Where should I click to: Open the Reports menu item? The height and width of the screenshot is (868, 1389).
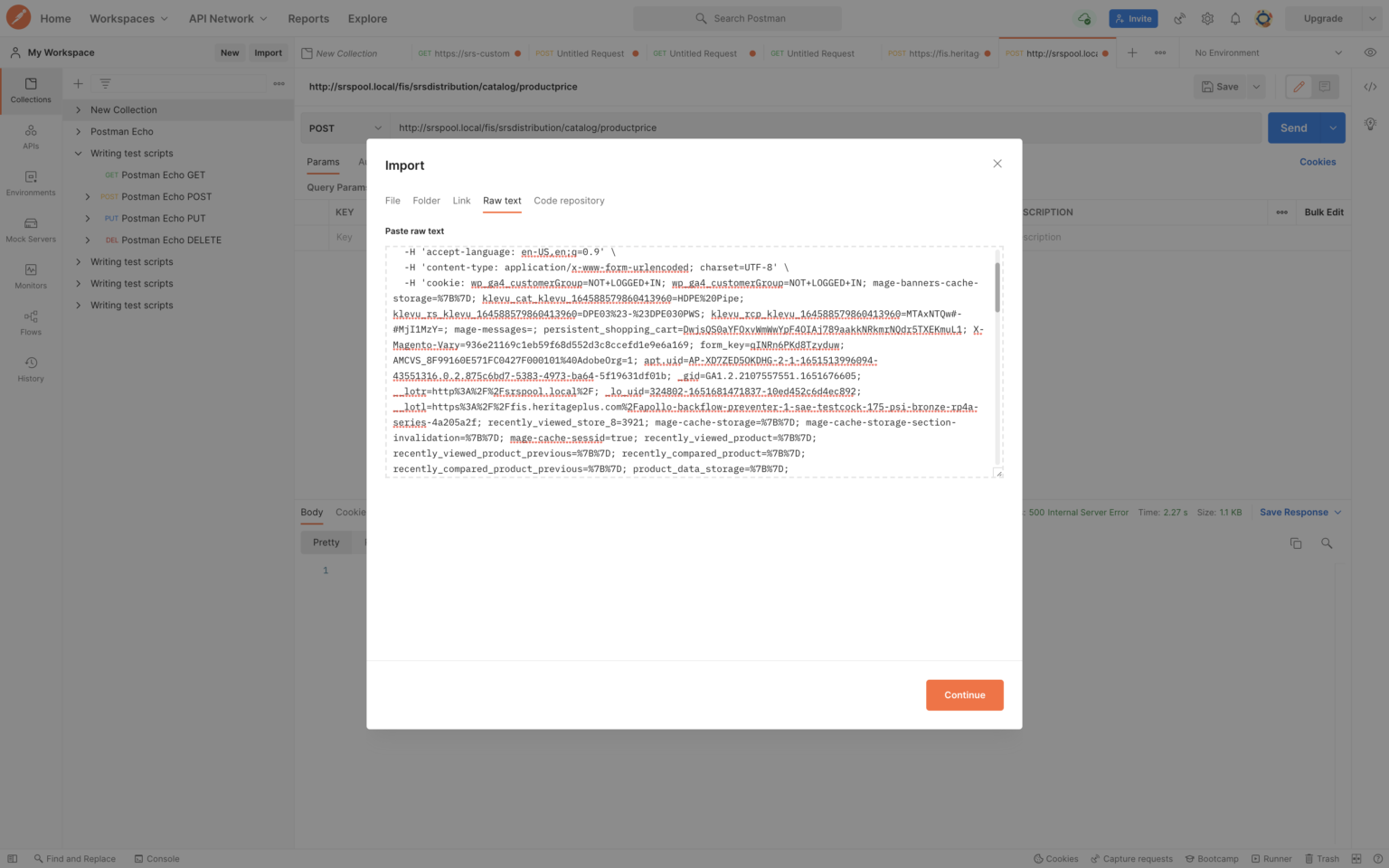308,18
